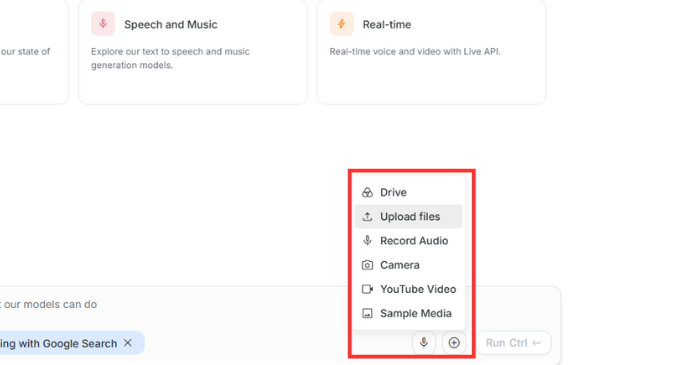This screenshot has height=365, width=698.
Task: Click the camera icon in the menu
Action: pyautogui.click(x=367, y=265)
